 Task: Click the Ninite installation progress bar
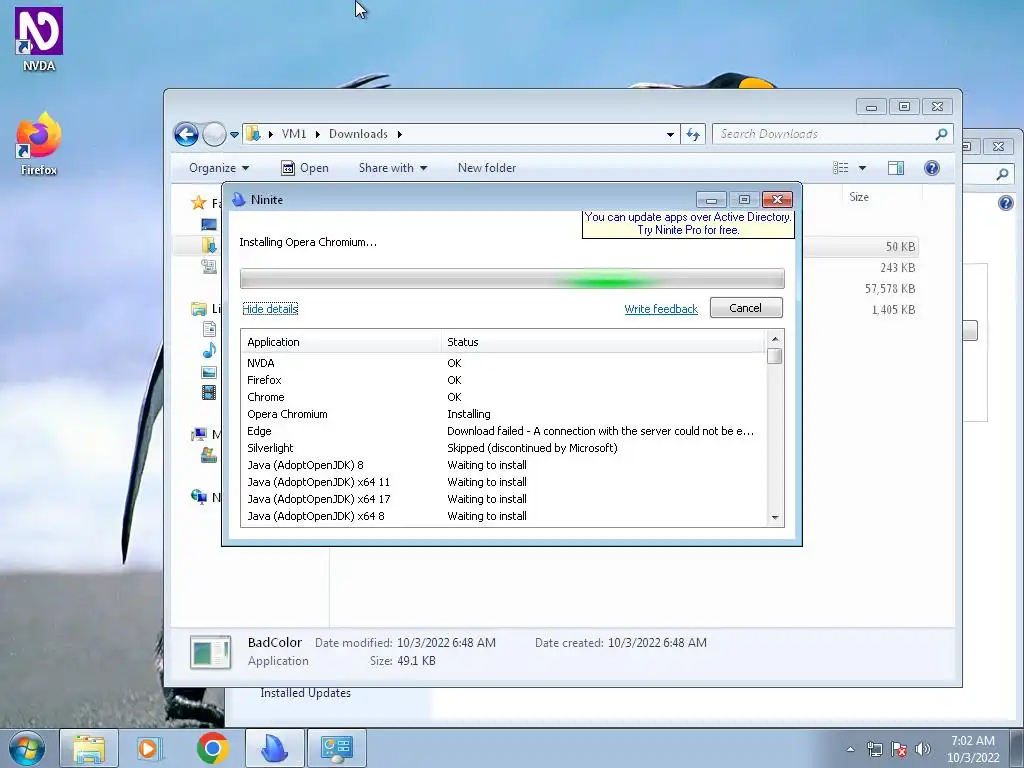tap(512, 278)
